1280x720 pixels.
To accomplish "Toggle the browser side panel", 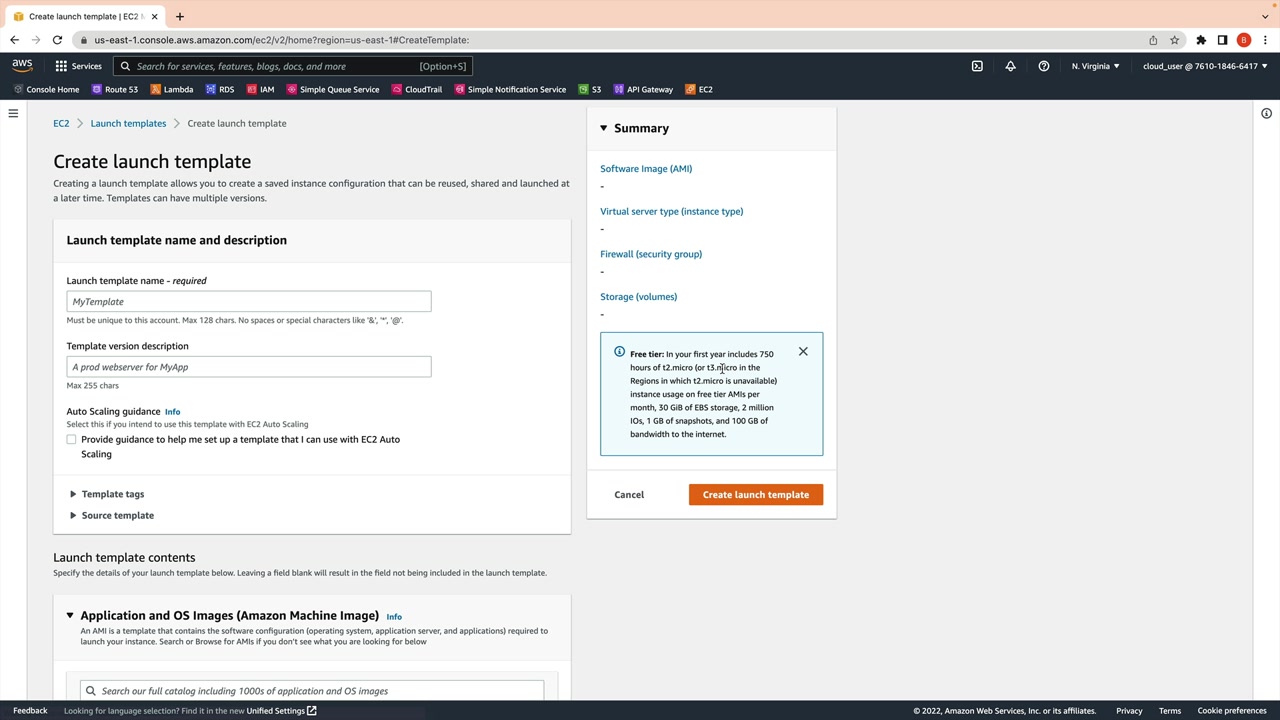I will tap(1222, 40).
